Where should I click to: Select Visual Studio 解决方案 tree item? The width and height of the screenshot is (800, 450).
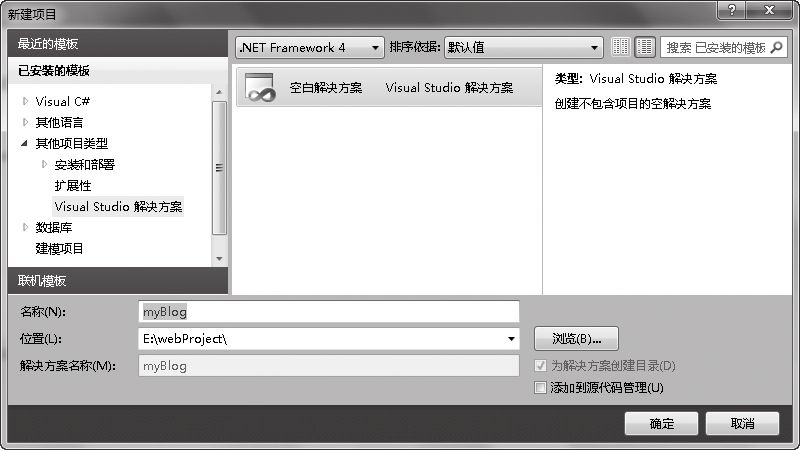pos(118,207)
